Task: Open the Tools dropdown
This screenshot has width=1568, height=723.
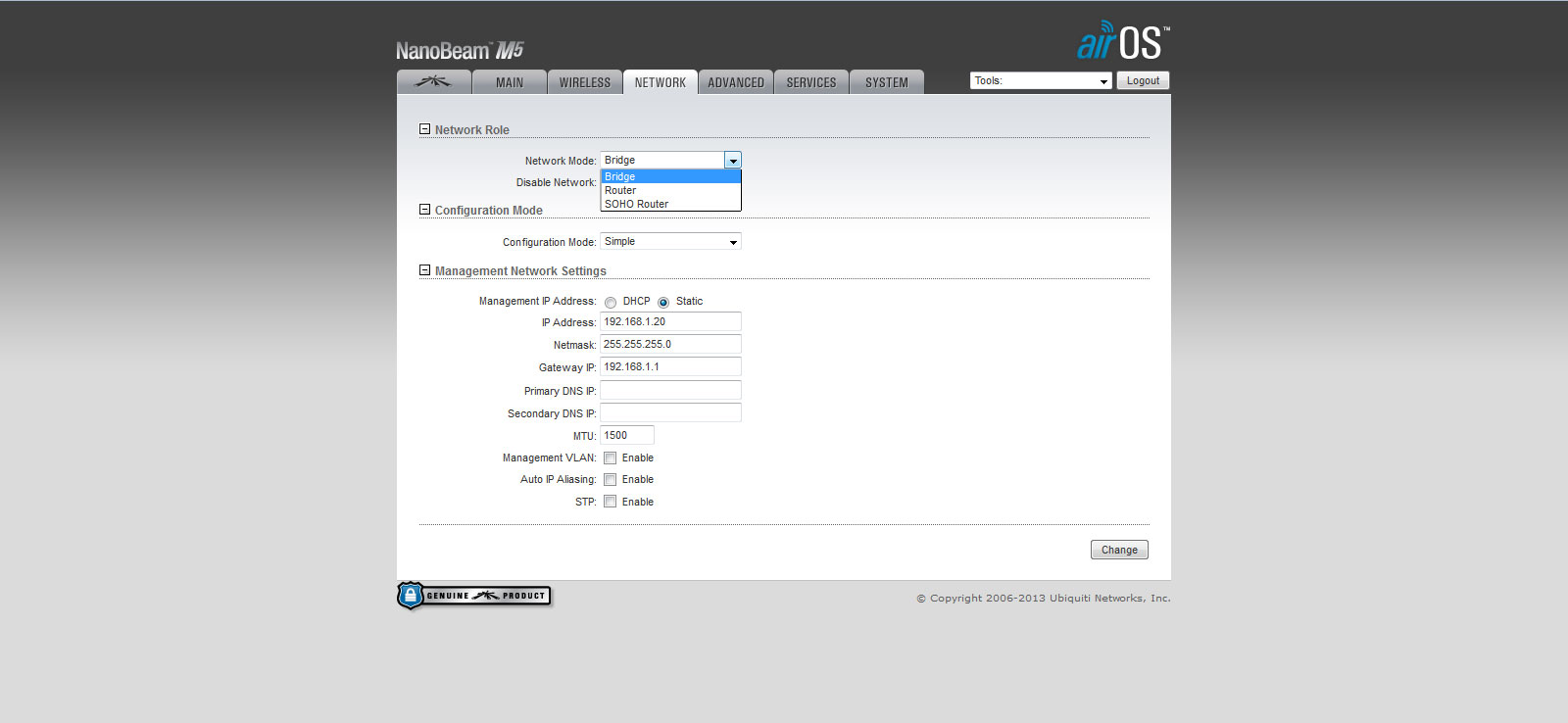Action: [1041, 81]
